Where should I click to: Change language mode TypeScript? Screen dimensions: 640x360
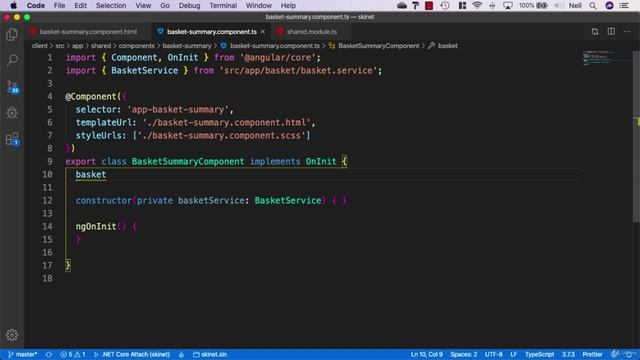pos(540,354)
